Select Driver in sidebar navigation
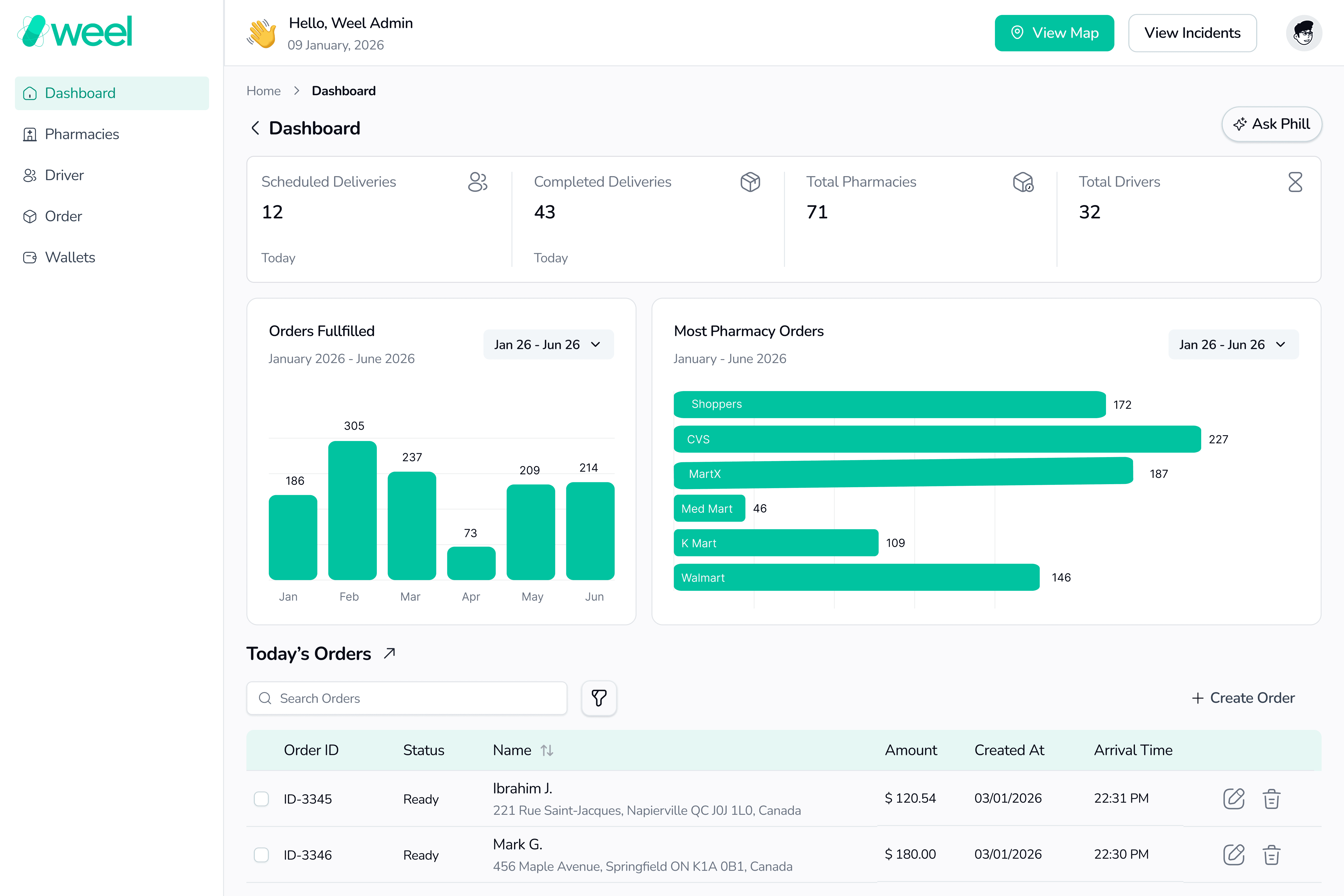Viewport: 1344px width, 896px height. coord(64,175)
